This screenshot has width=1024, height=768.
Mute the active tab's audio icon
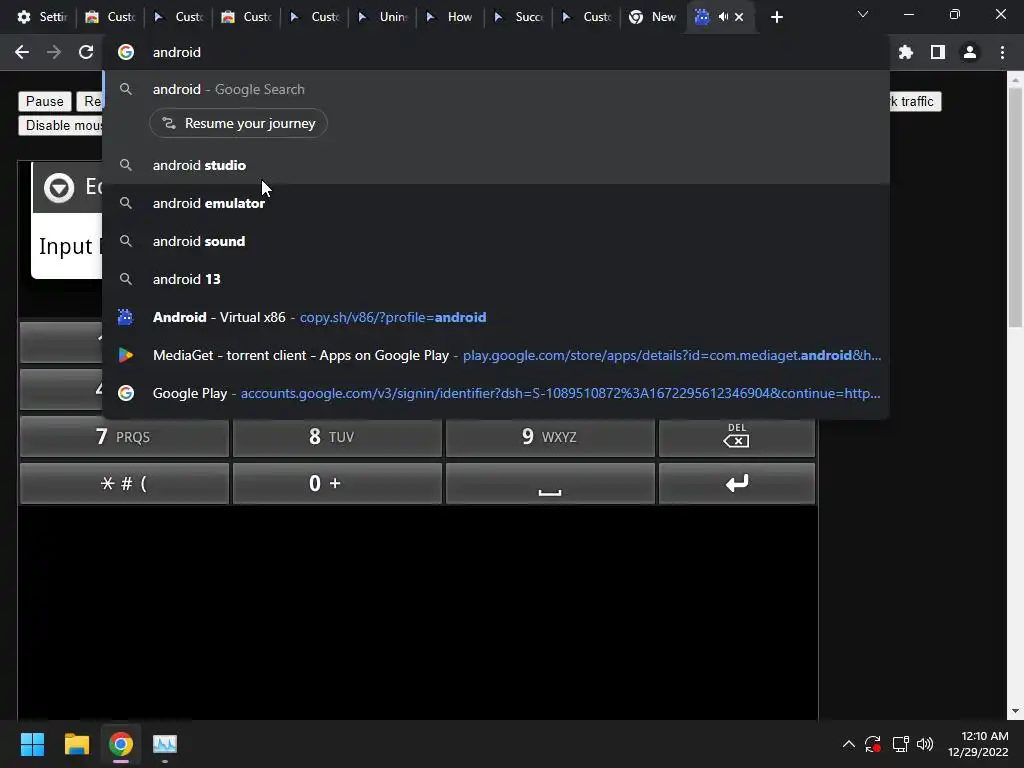click(723, 17)
